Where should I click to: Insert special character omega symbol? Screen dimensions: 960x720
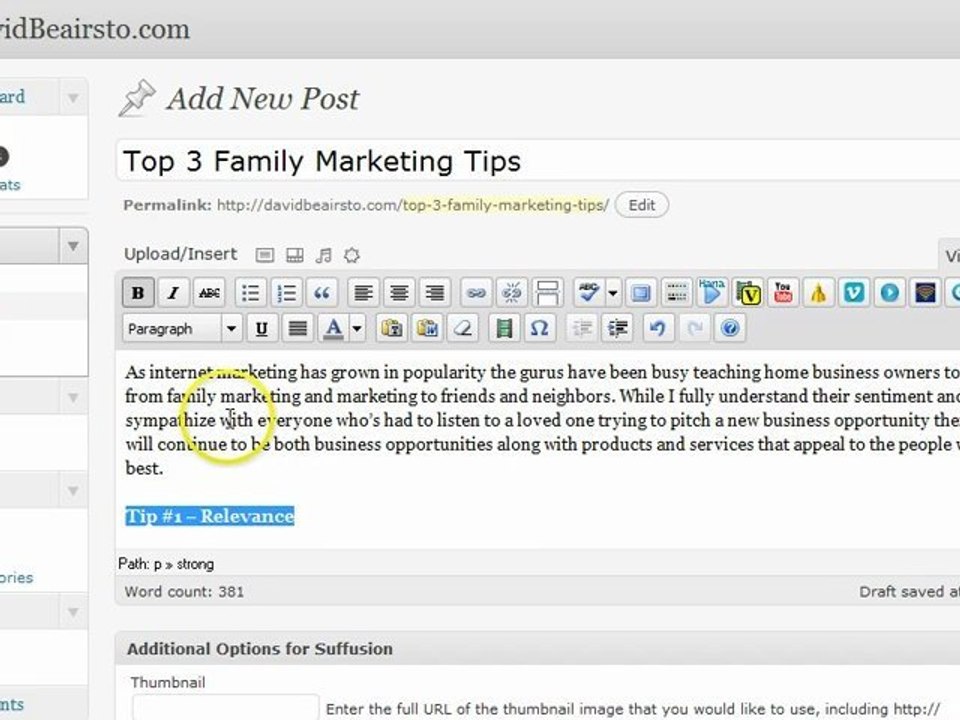point(539,329)
